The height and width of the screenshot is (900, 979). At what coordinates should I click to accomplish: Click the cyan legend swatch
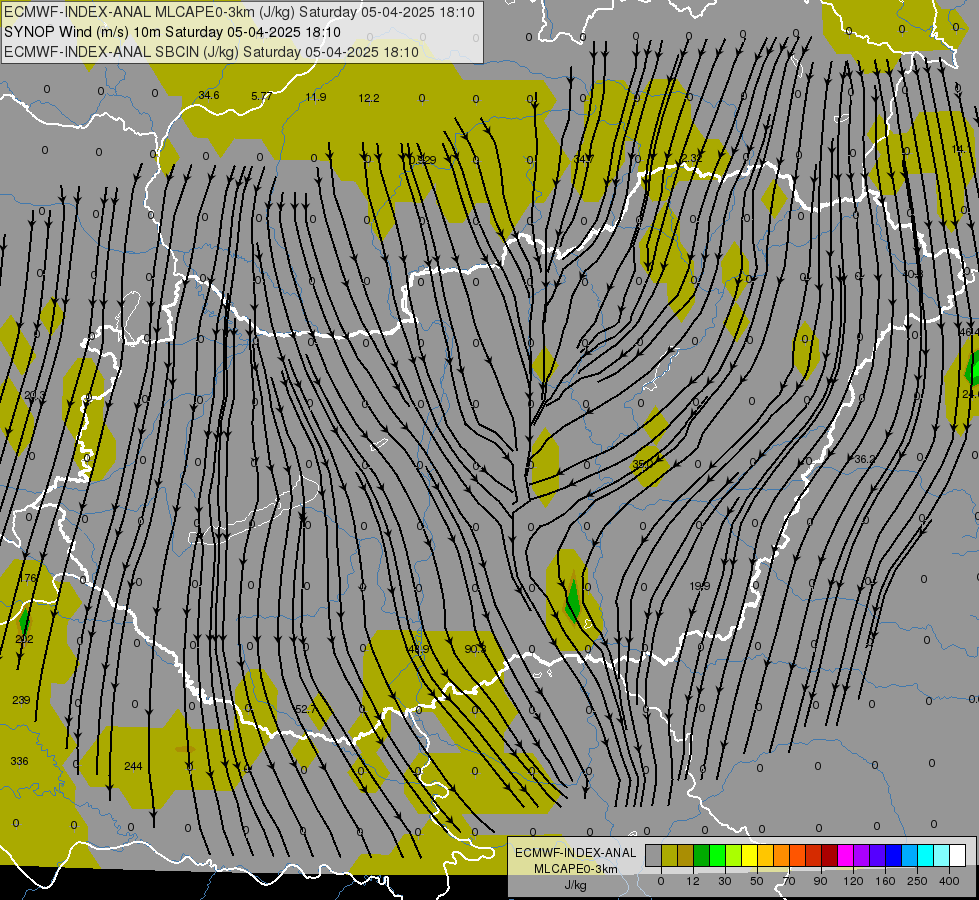pyautogui.click(x=927, y=855)
